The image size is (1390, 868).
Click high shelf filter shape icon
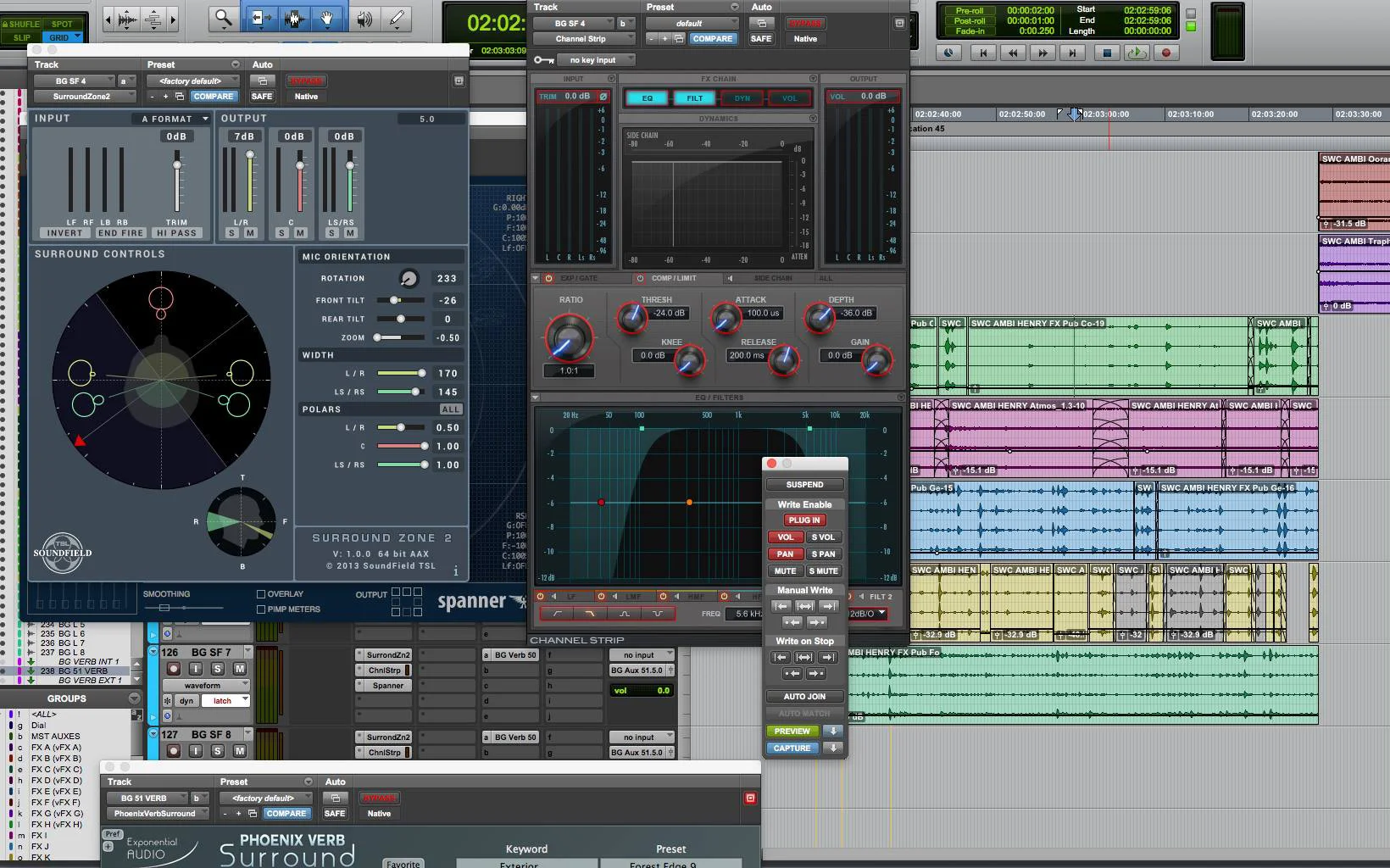(590, 614)
